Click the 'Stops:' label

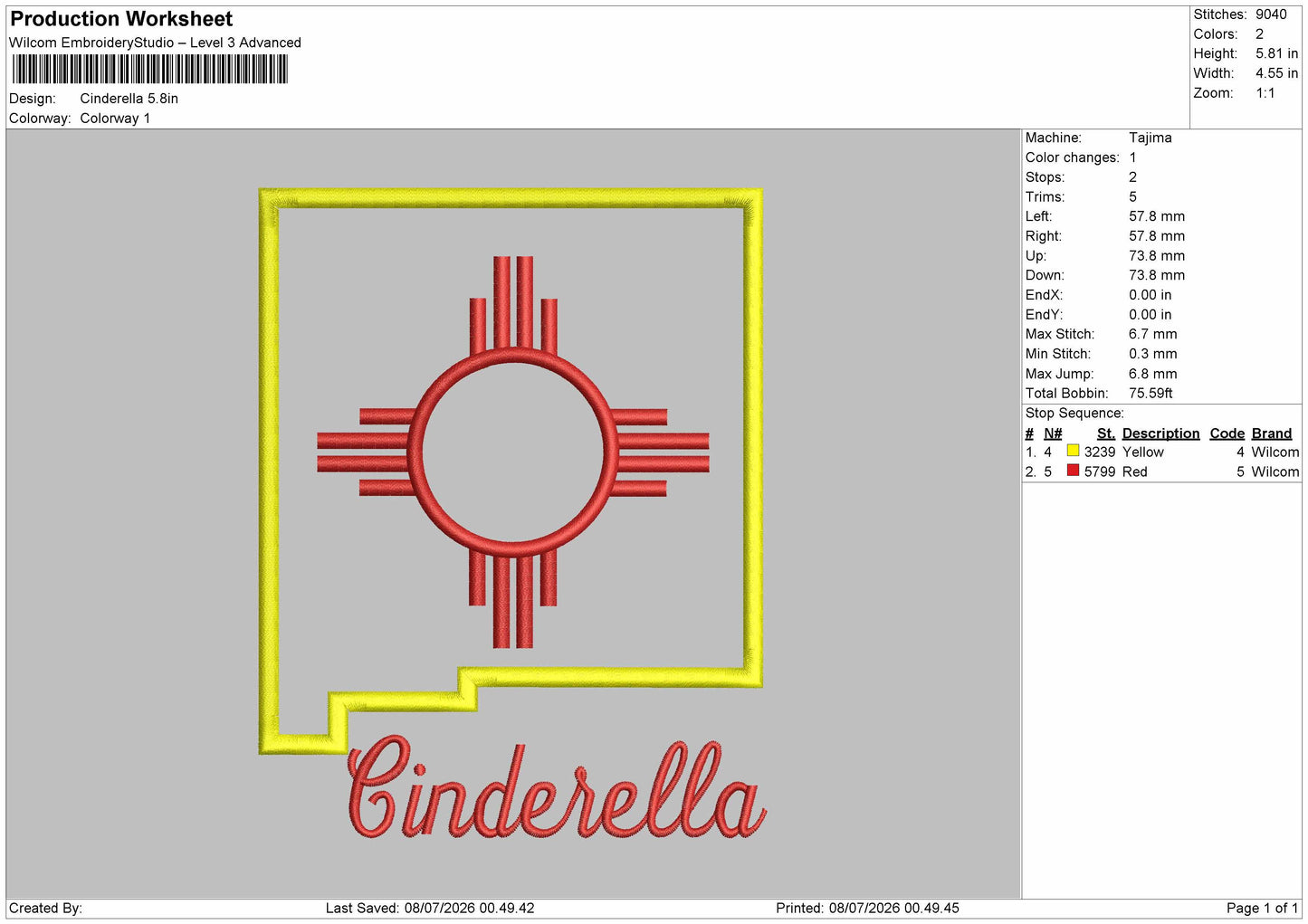(x=1045, y=177)
